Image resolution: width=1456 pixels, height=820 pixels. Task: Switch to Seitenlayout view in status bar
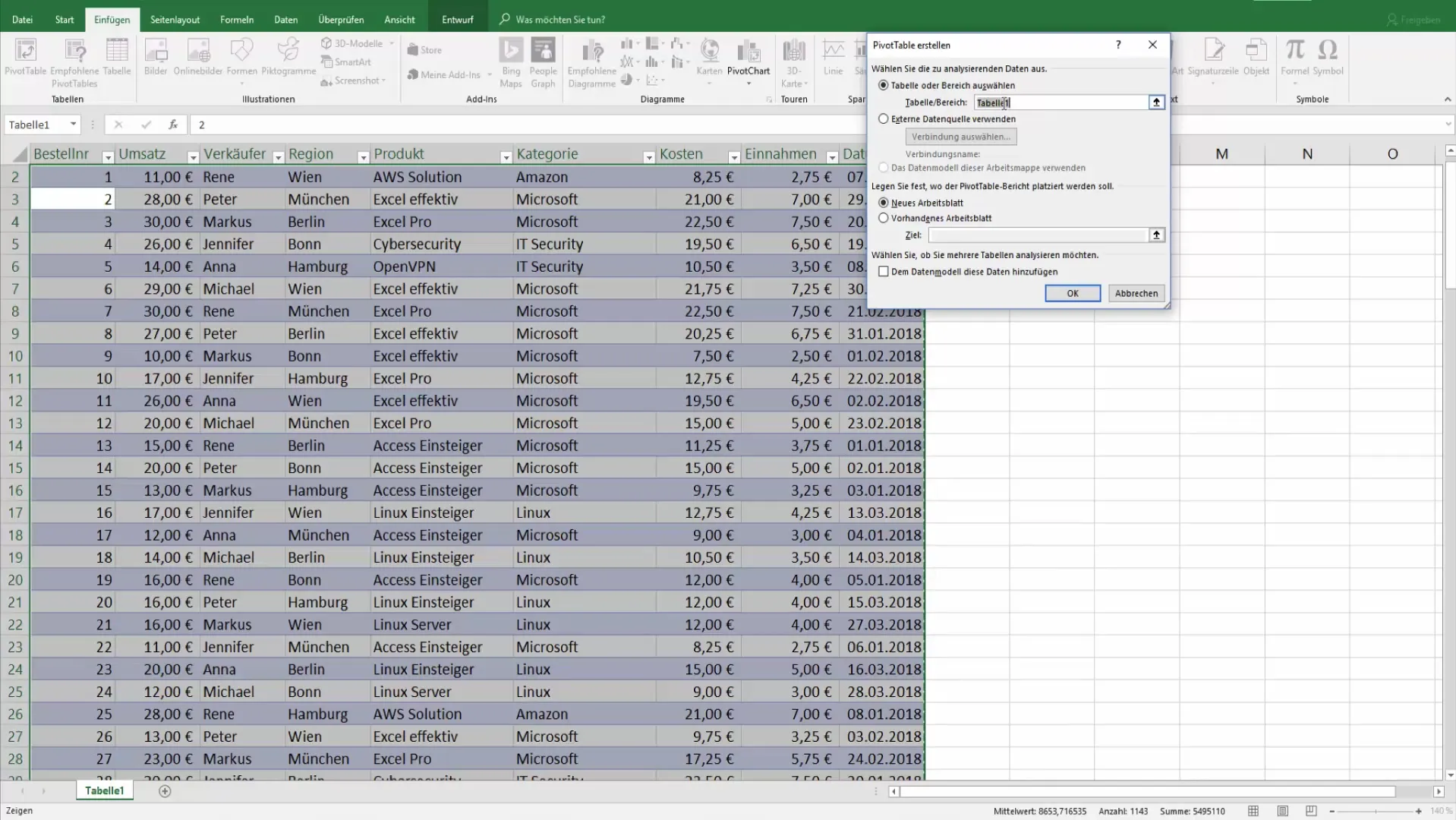1282,811
